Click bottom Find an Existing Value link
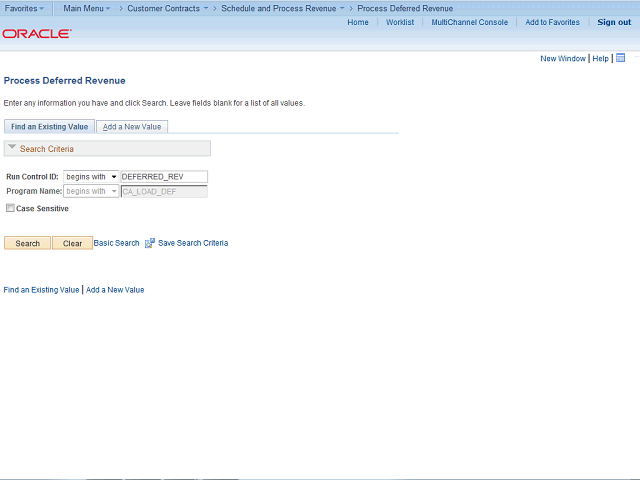This screenshot has height=480, width=640. point(41,290)
